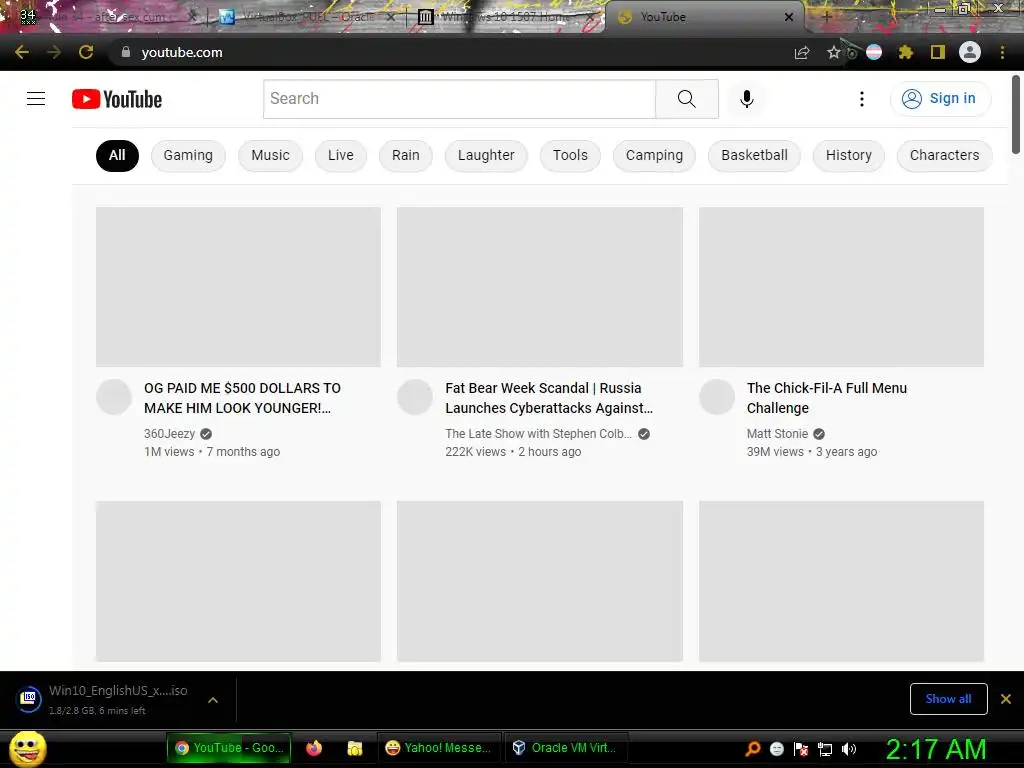Screen dimensions: 1024x768
Task: Click the 360Jeezy channel avatar
Action: (114, 397)
